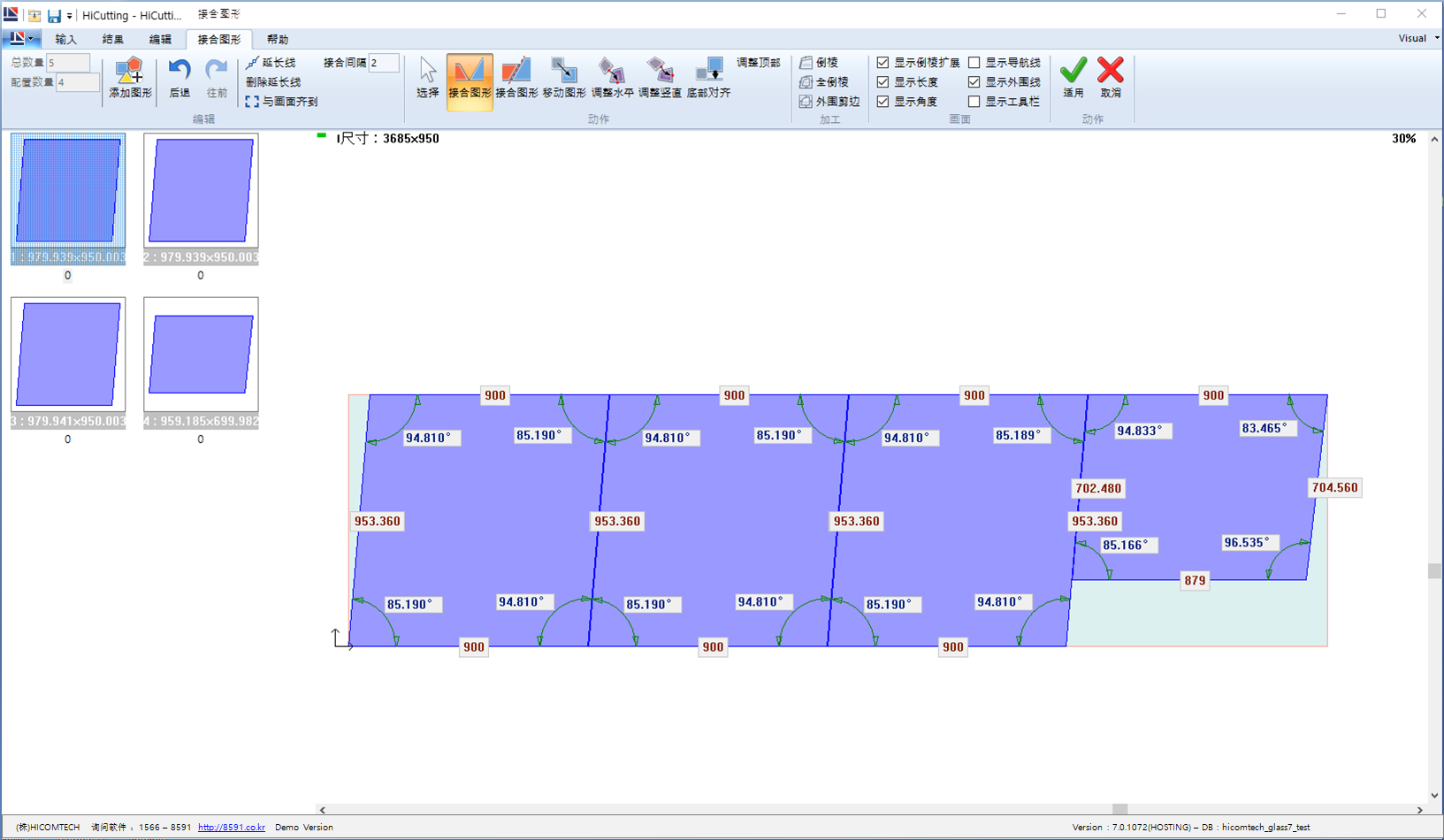Enable the Show Toolbar (显示工具栏) checkbox
The height and width of the screenshot is (840, 1444).
(974, 102)
